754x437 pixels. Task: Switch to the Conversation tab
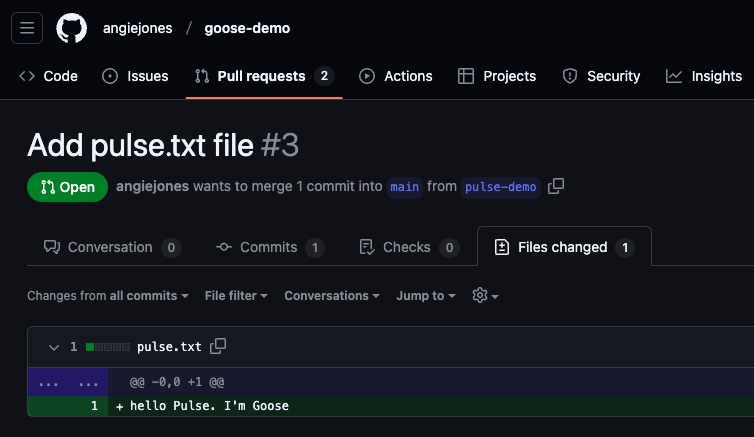112,247
